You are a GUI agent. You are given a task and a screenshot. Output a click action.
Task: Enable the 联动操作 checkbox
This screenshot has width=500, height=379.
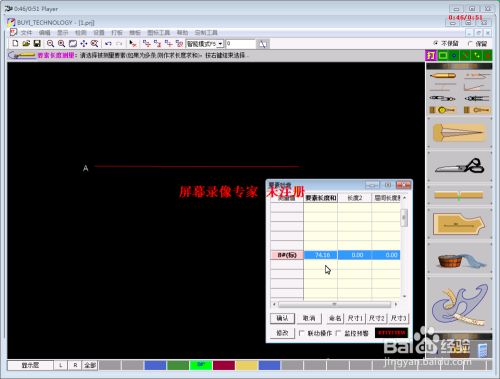point(301,333)
